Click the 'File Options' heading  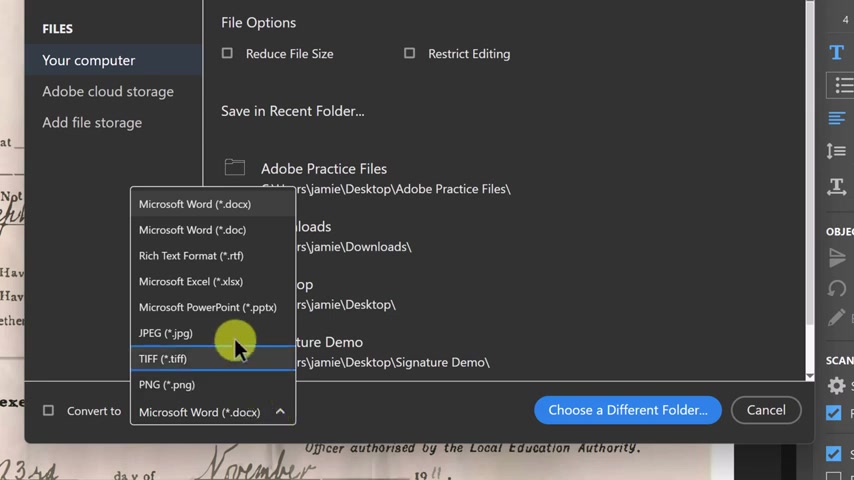click(x=259, y=22)
